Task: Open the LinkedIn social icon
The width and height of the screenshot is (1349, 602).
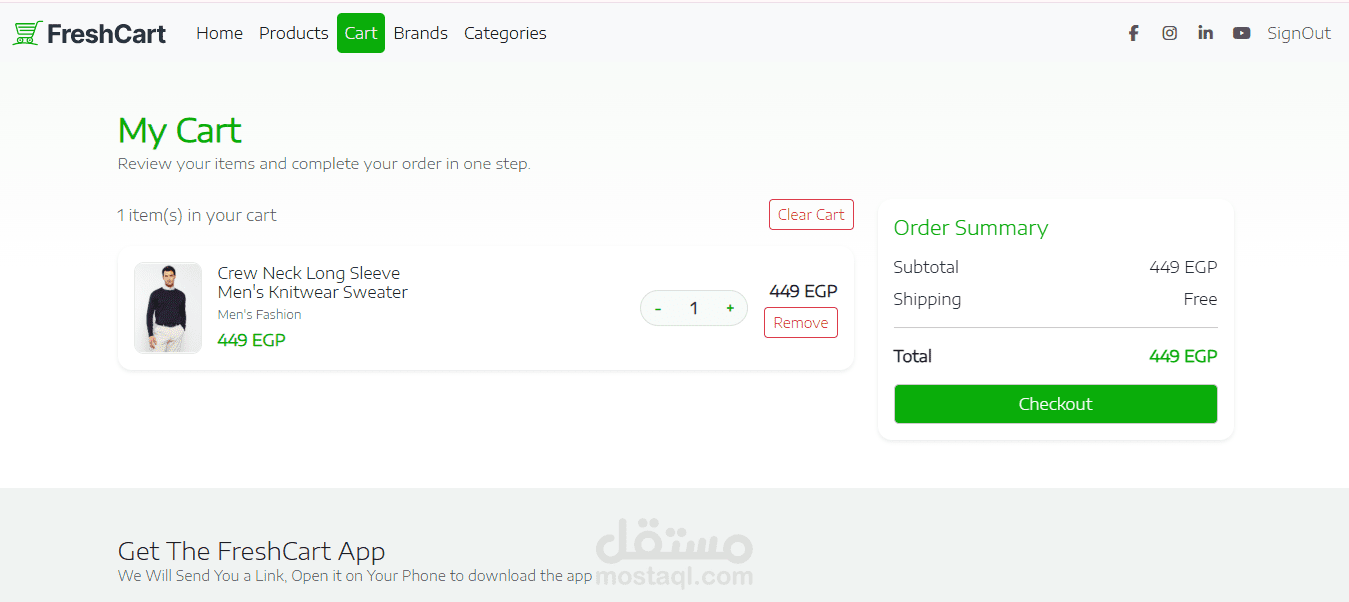Action: pos(1205,33)
